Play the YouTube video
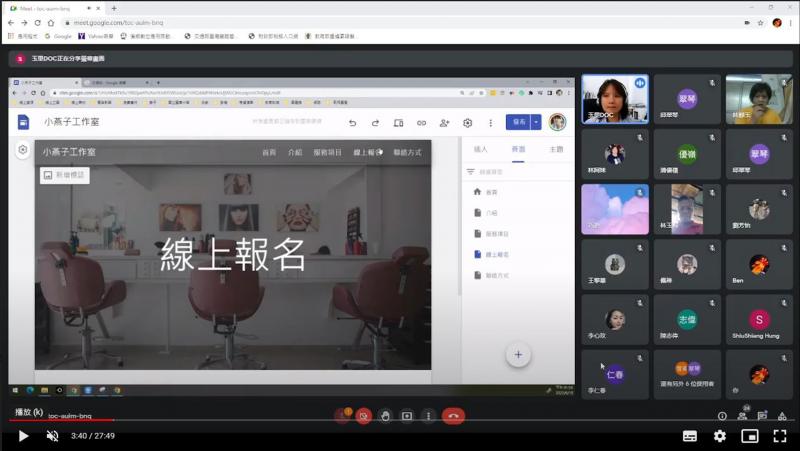This screenshot has height=451, width=800. (x=23, y=436)
